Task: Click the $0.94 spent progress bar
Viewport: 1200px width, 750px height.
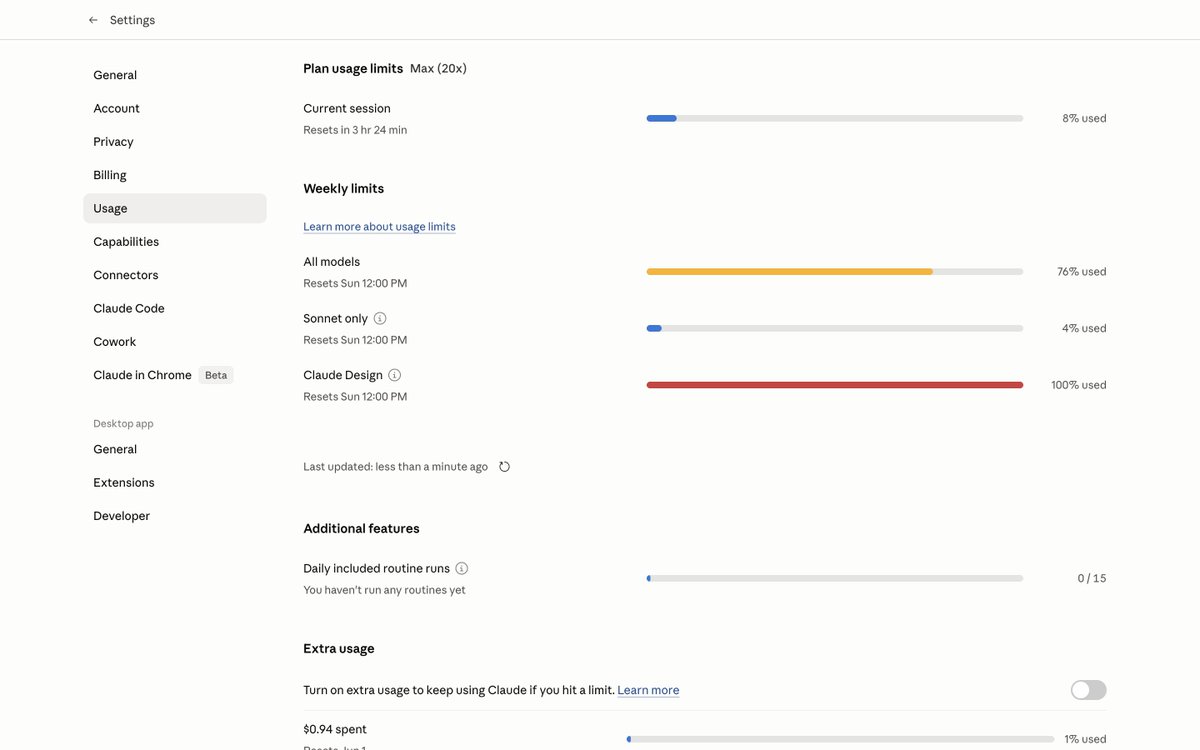Action: coord(840,739)
